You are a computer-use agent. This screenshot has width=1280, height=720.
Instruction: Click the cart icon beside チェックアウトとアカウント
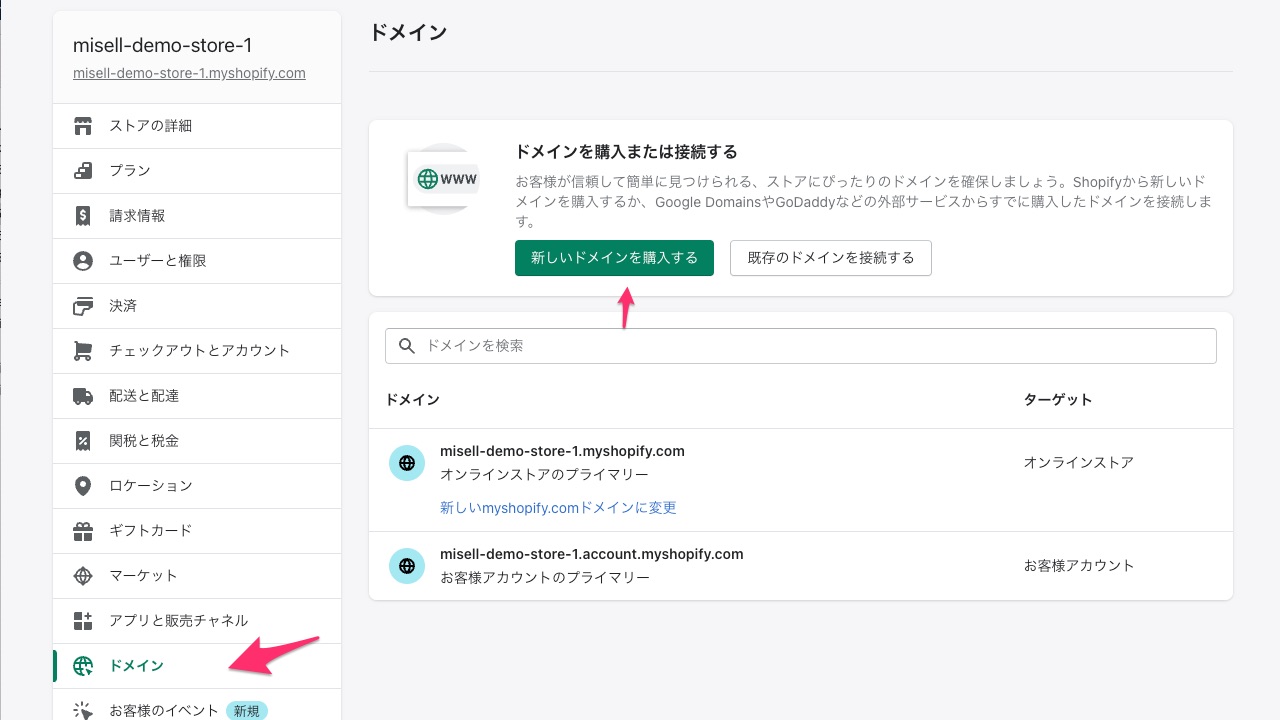click(83, 351)
